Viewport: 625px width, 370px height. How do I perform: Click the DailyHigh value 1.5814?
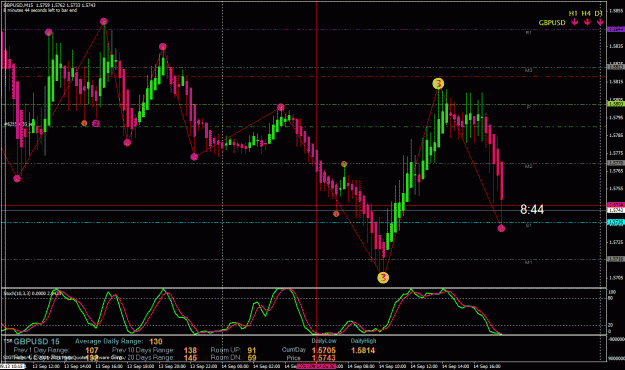(x=363, y=350)
